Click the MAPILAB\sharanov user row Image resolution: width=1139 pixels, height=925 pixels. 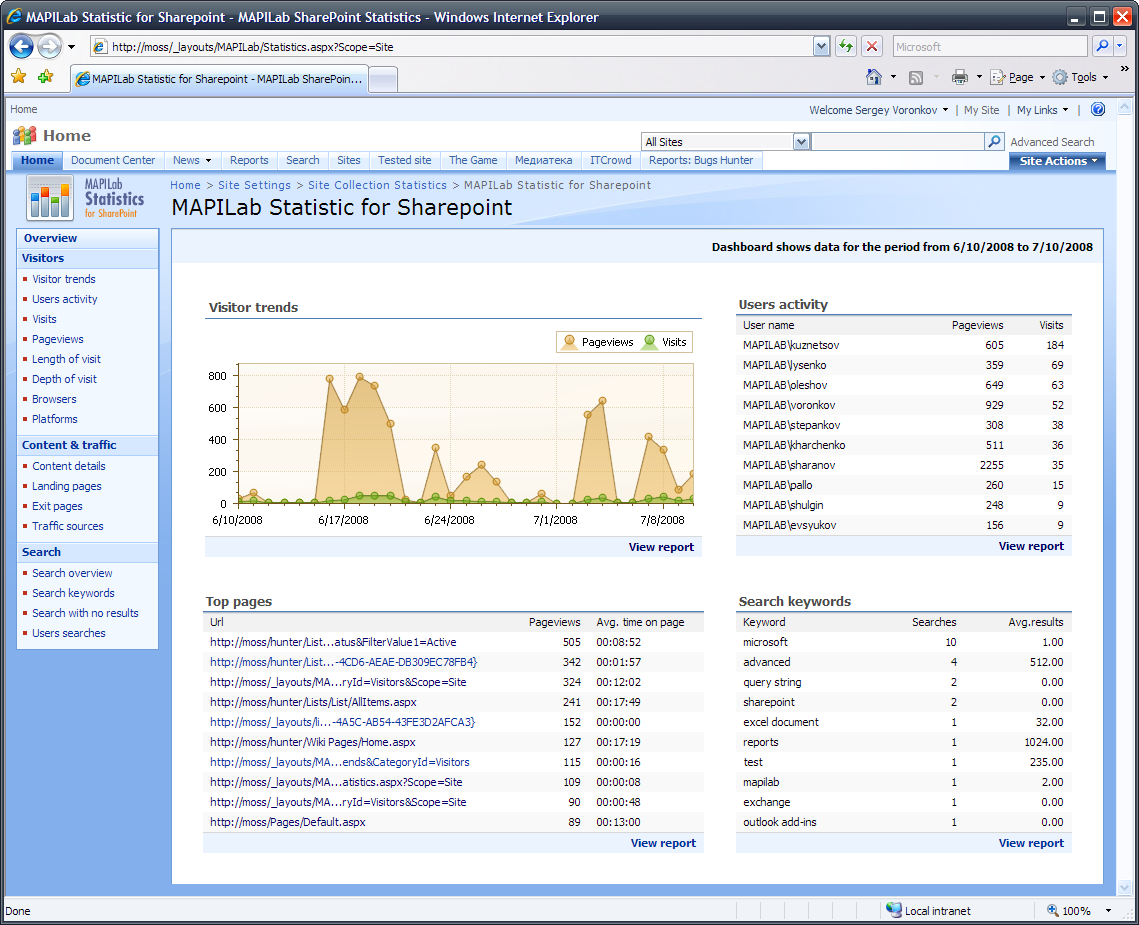(904, 465)
